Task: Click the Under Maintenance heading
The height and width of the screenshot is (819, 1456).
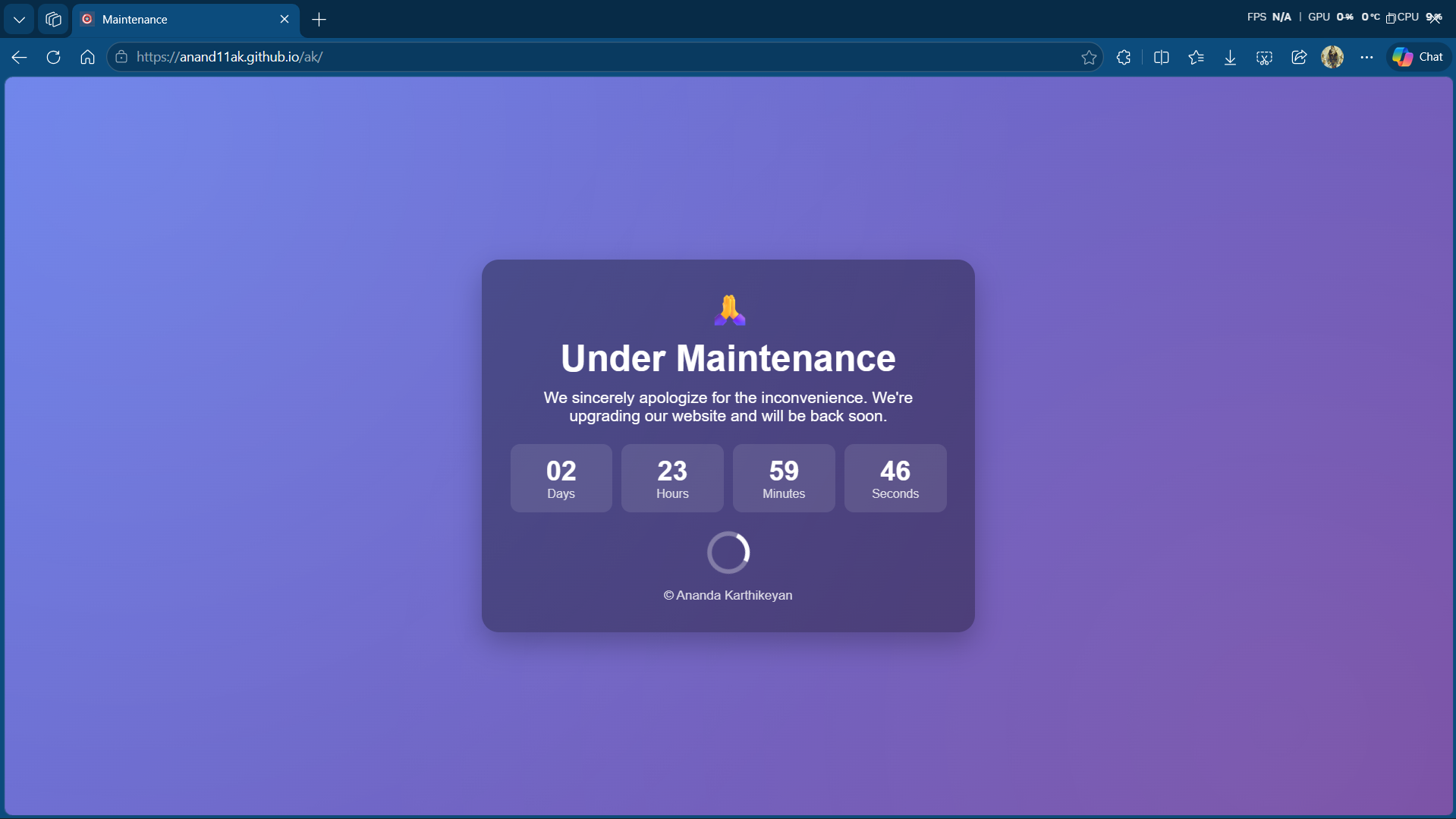Action: click(728, 358)
